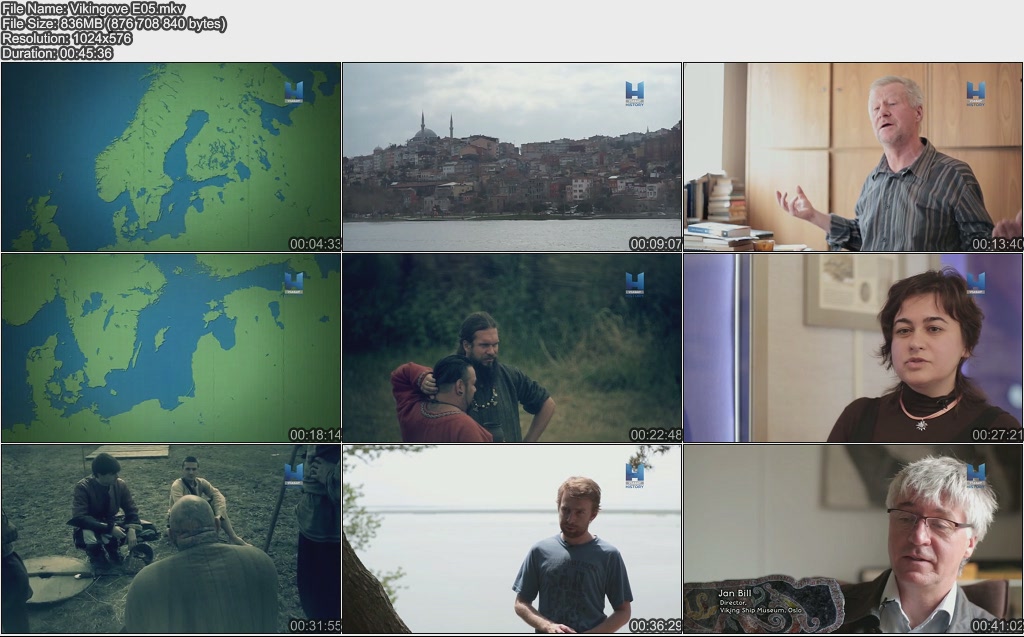This screenshot has width=1024, height=637.
Task: Click the Duration 00:45:36 text
Action: (57, 53)
